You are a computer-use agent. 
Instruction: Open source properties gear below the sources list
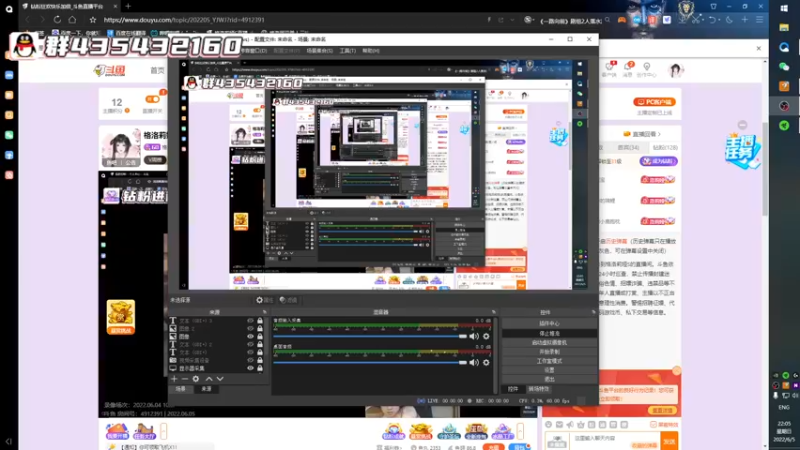pos(196,379)
